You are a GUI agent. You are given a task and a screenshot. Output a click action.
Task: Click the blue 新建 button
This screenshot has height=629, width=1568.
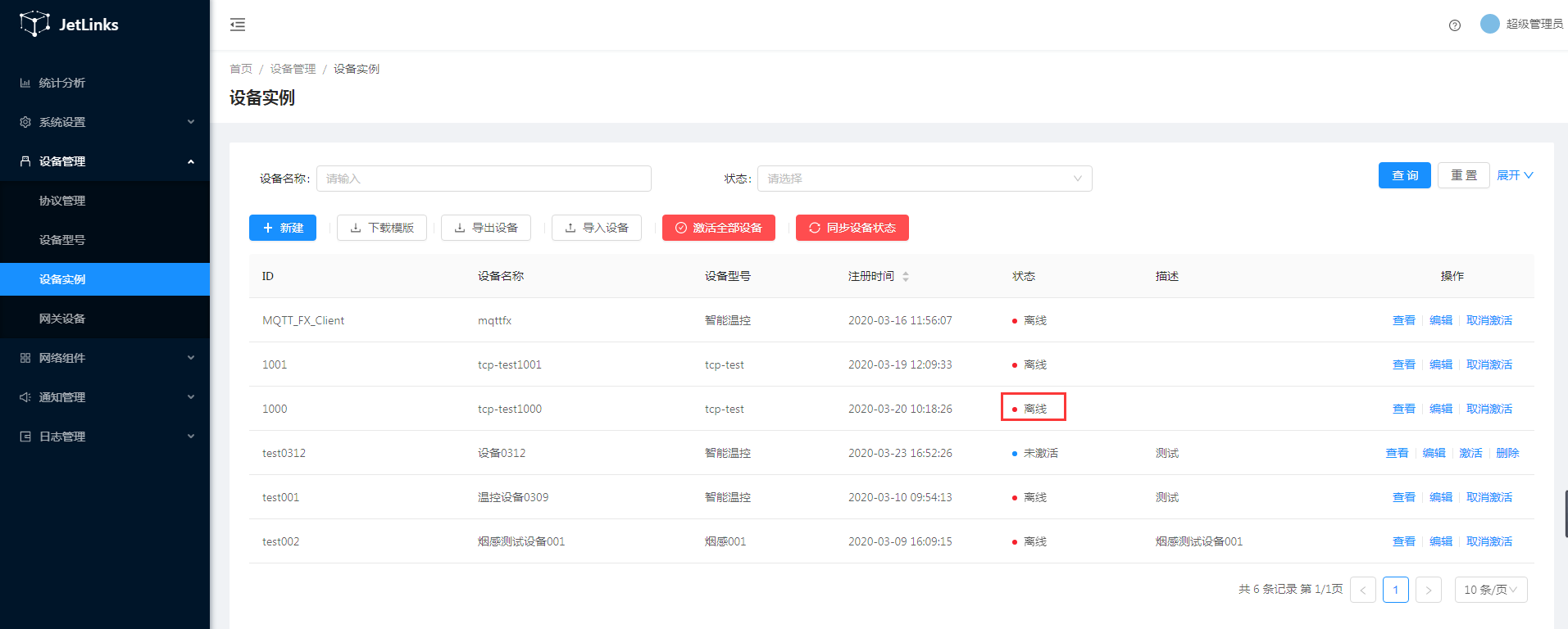pyautogui.click(x=283, y=228)
